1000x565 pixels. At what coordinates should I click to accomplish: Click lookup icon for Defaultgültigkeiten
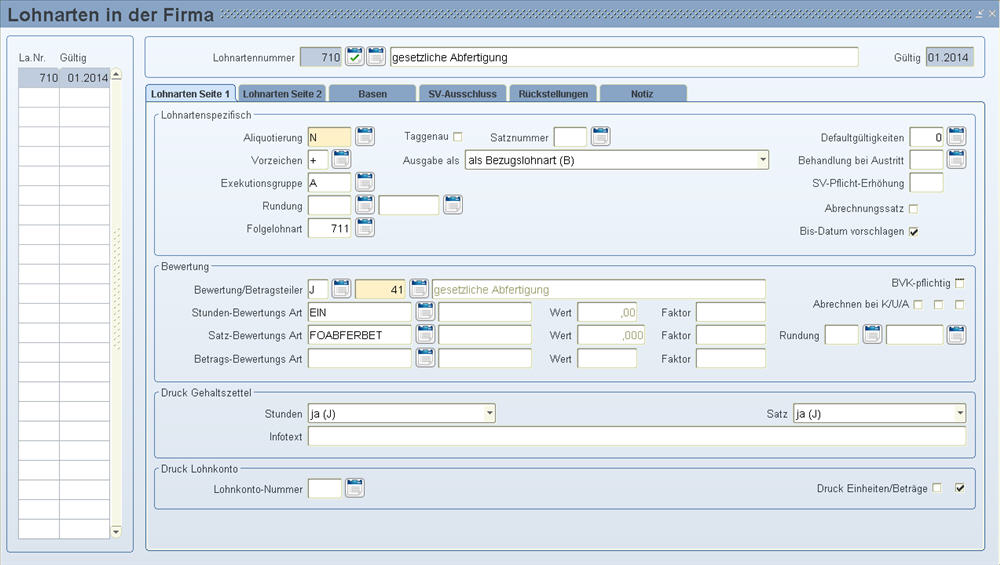point(956,136)
